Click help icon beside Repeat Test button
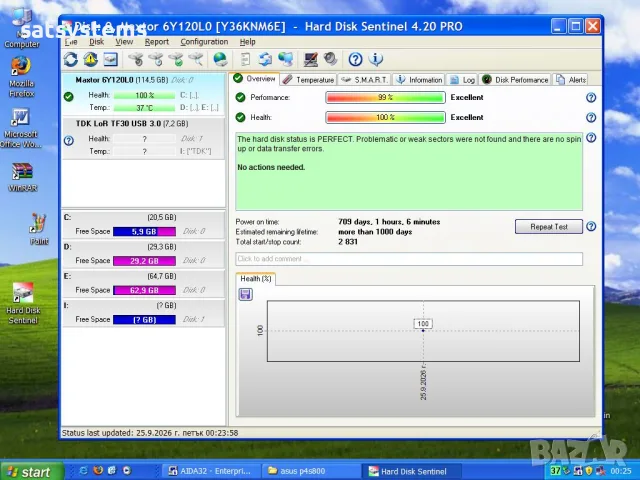Image resolution: width=640 pixels, height=480 pixels. [591, 227]
